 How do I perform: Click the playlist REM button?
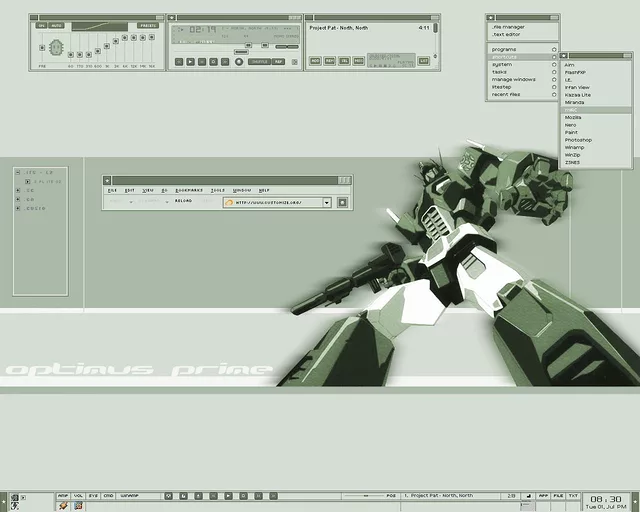pyautogui.click(x=329, y=61)
